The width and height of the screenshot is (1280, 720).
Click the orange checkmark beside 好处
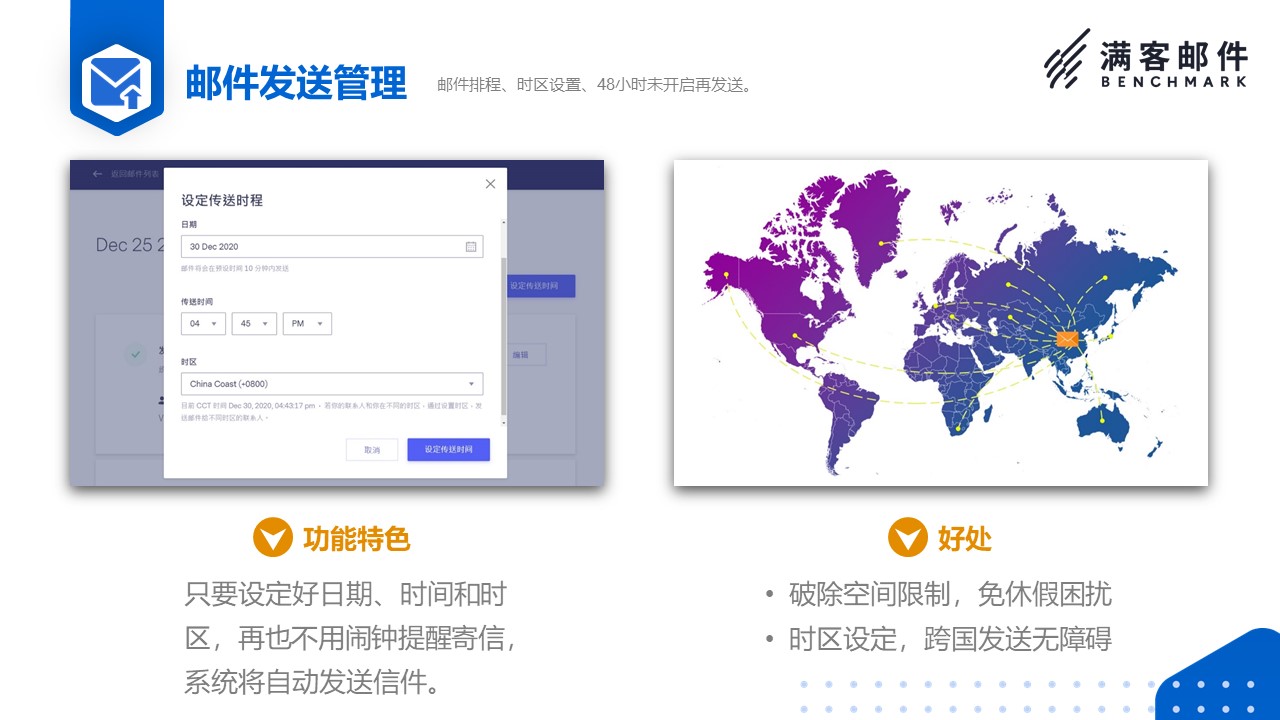tap(908, 538)
